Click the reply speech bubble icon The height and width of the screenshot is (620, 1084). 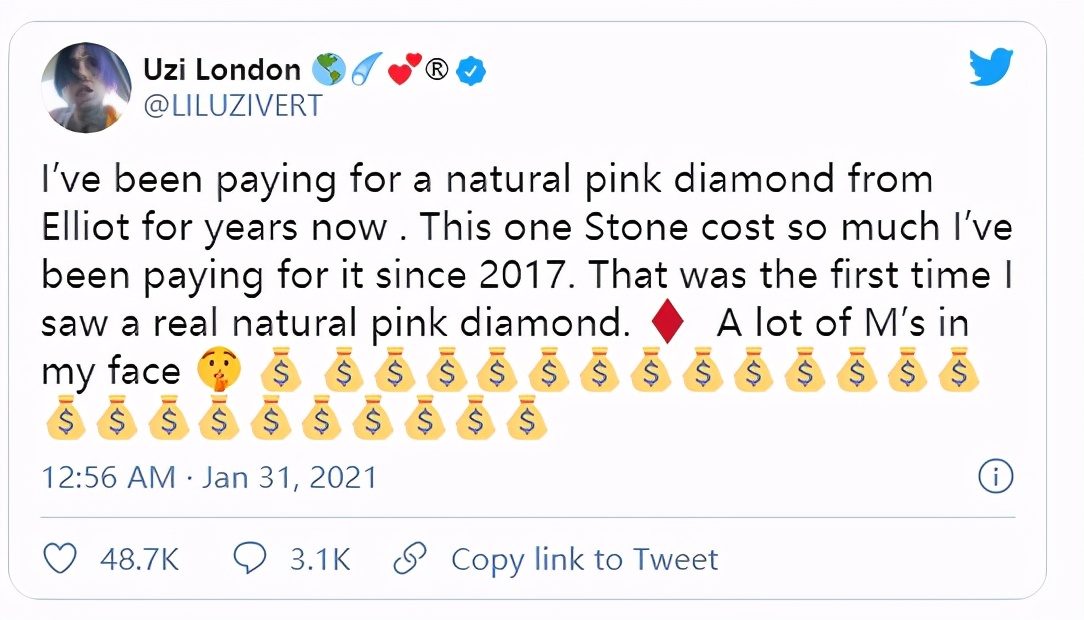pos(248,558)
